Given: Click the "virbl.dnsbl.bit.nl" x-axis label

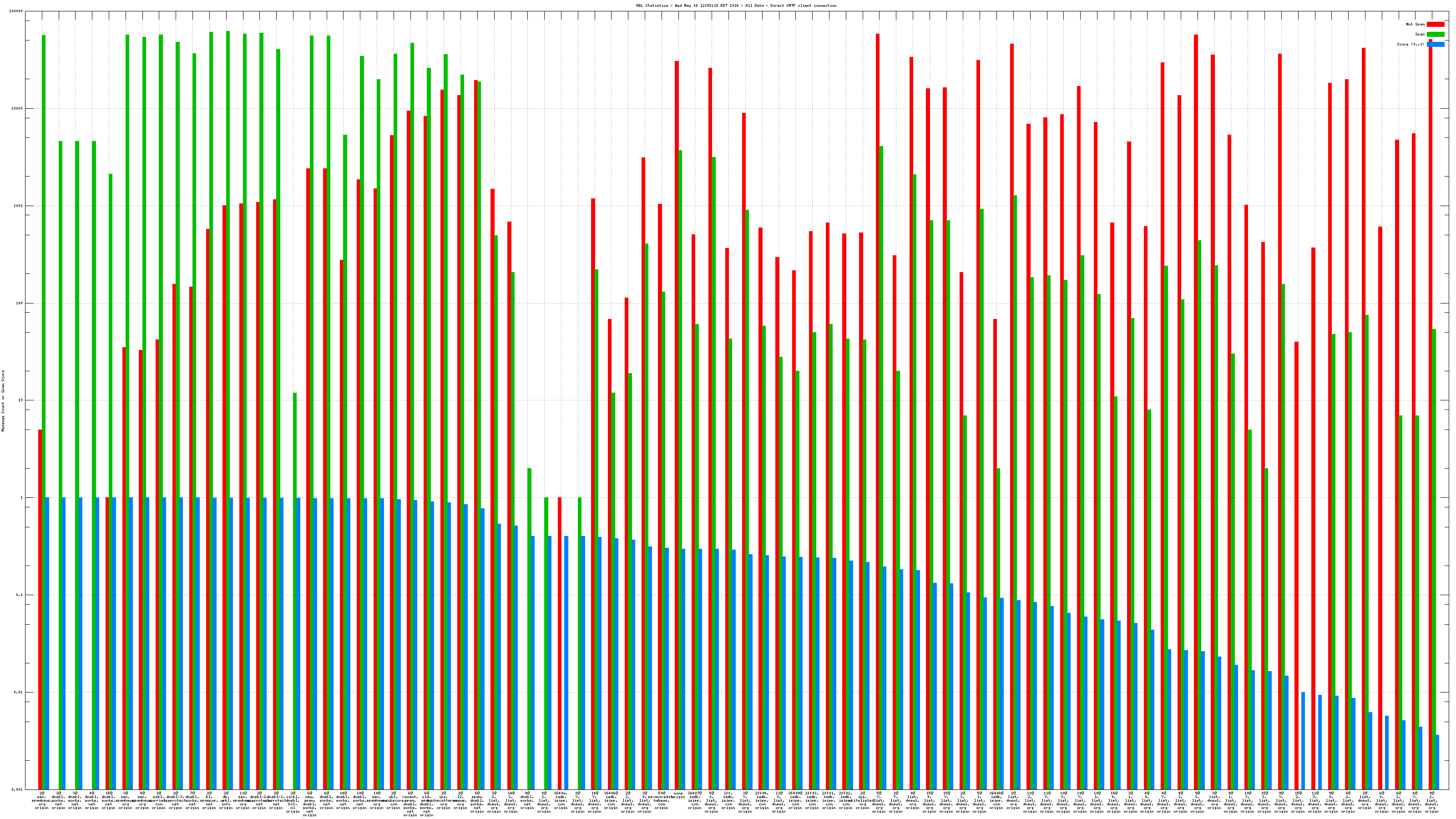Looking at the screenshot, I should click(293, 802).
